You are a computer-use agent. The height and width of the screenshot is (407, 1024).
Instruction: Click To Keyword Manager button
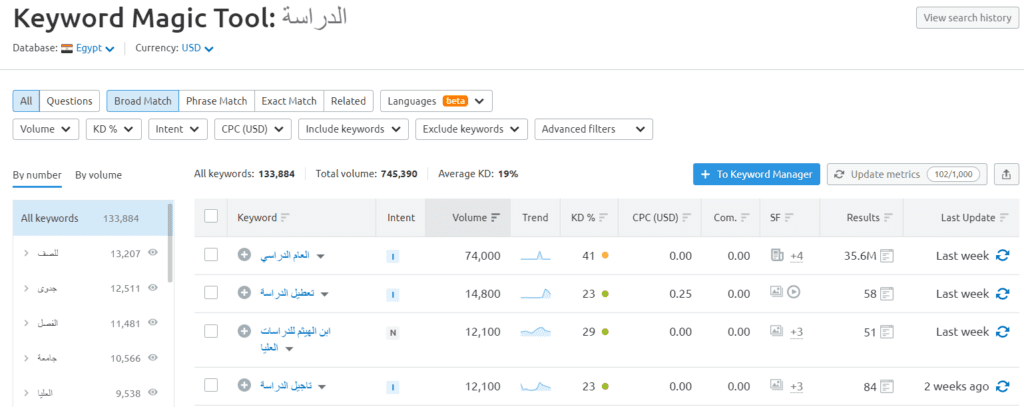coord(756,174)
